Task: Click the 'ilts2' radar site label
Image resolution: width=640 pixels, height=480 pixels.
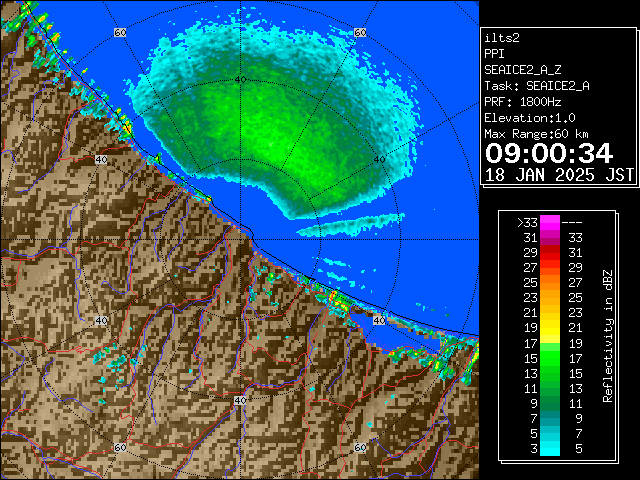Action: pyautogui.click(x=502, y=38)
